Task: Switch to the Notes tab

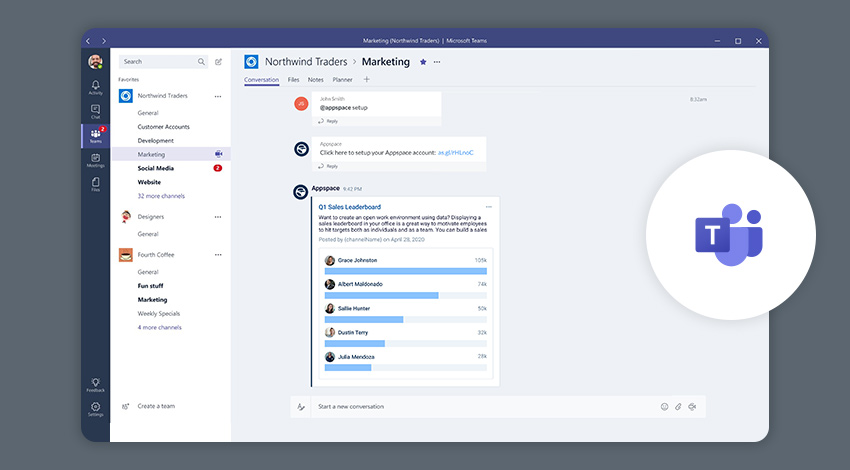Action: [x=315, y=80]
